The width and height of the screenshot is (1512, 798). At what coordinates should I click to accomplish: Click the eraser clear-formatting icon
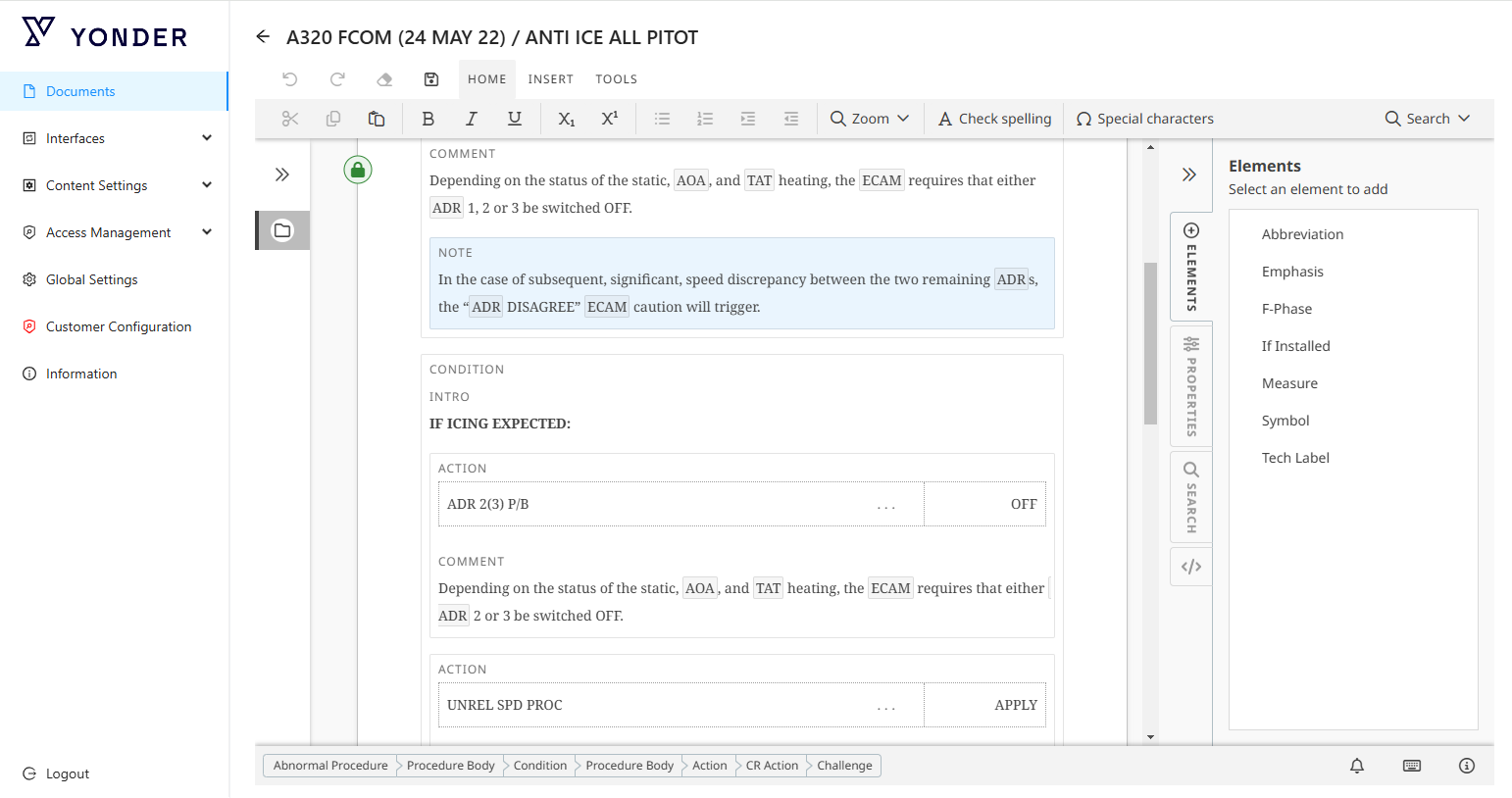[384, 79]
